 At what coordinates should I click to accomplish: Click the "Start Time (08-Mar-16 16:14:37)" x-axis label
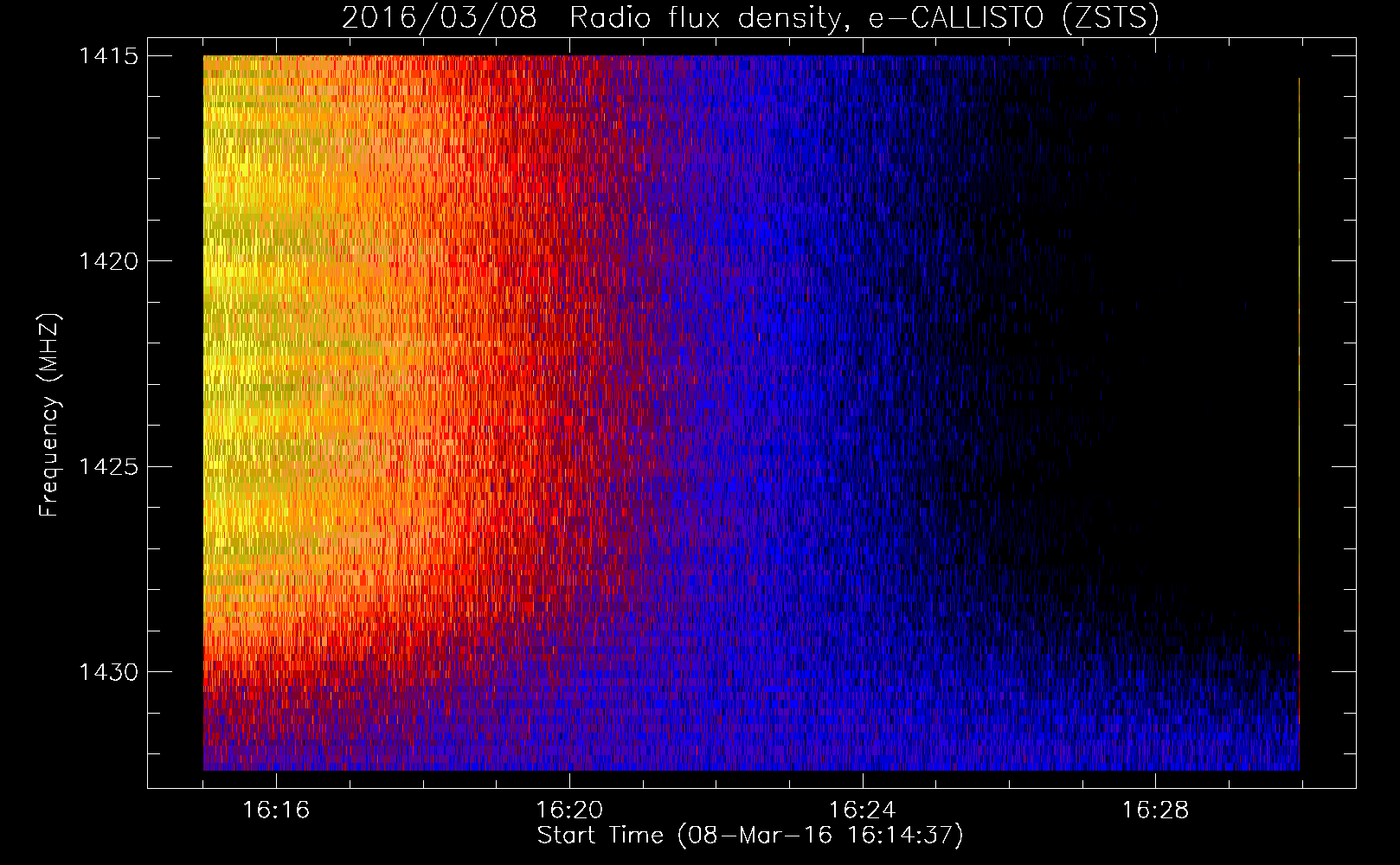coord(750,836)
